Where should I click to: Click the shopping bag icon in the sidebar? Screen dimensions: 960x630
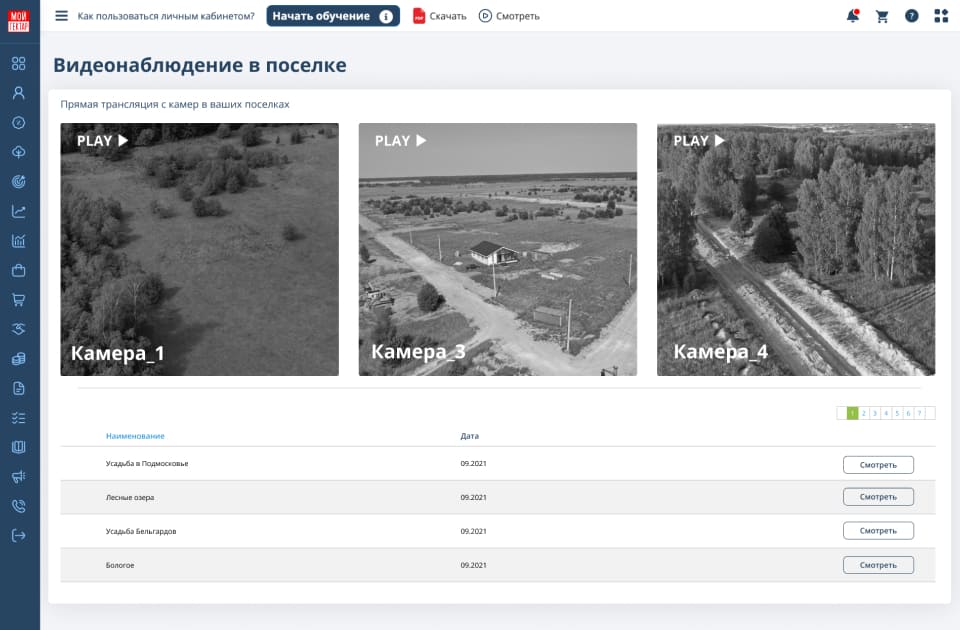pos(18,269)
